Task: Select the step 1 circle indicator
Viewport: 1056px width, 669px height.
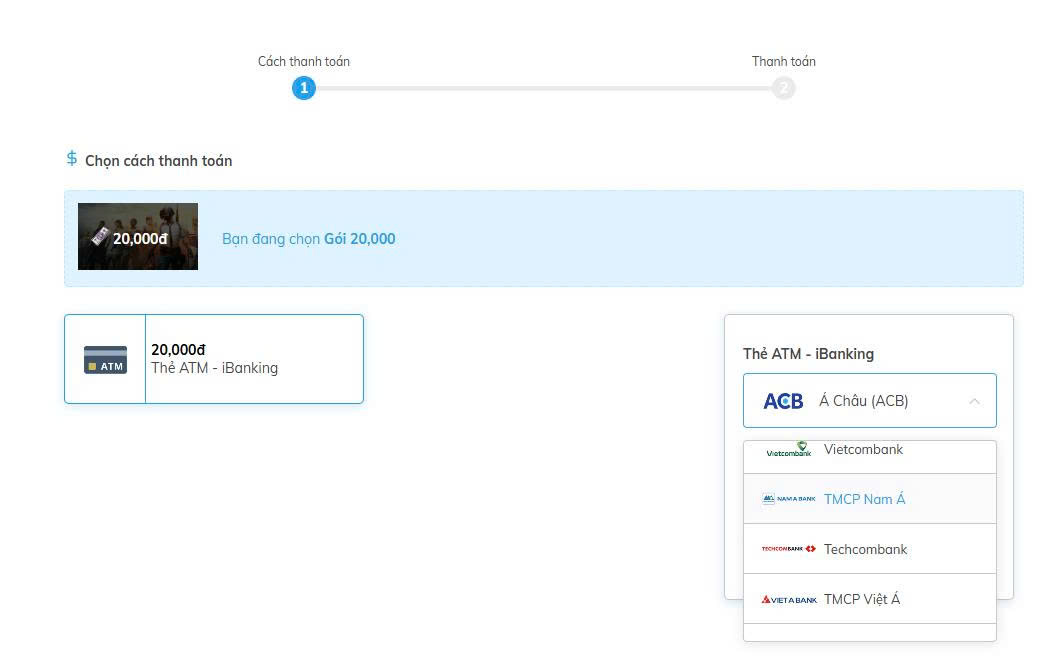Action: click(x=304, y=88)
